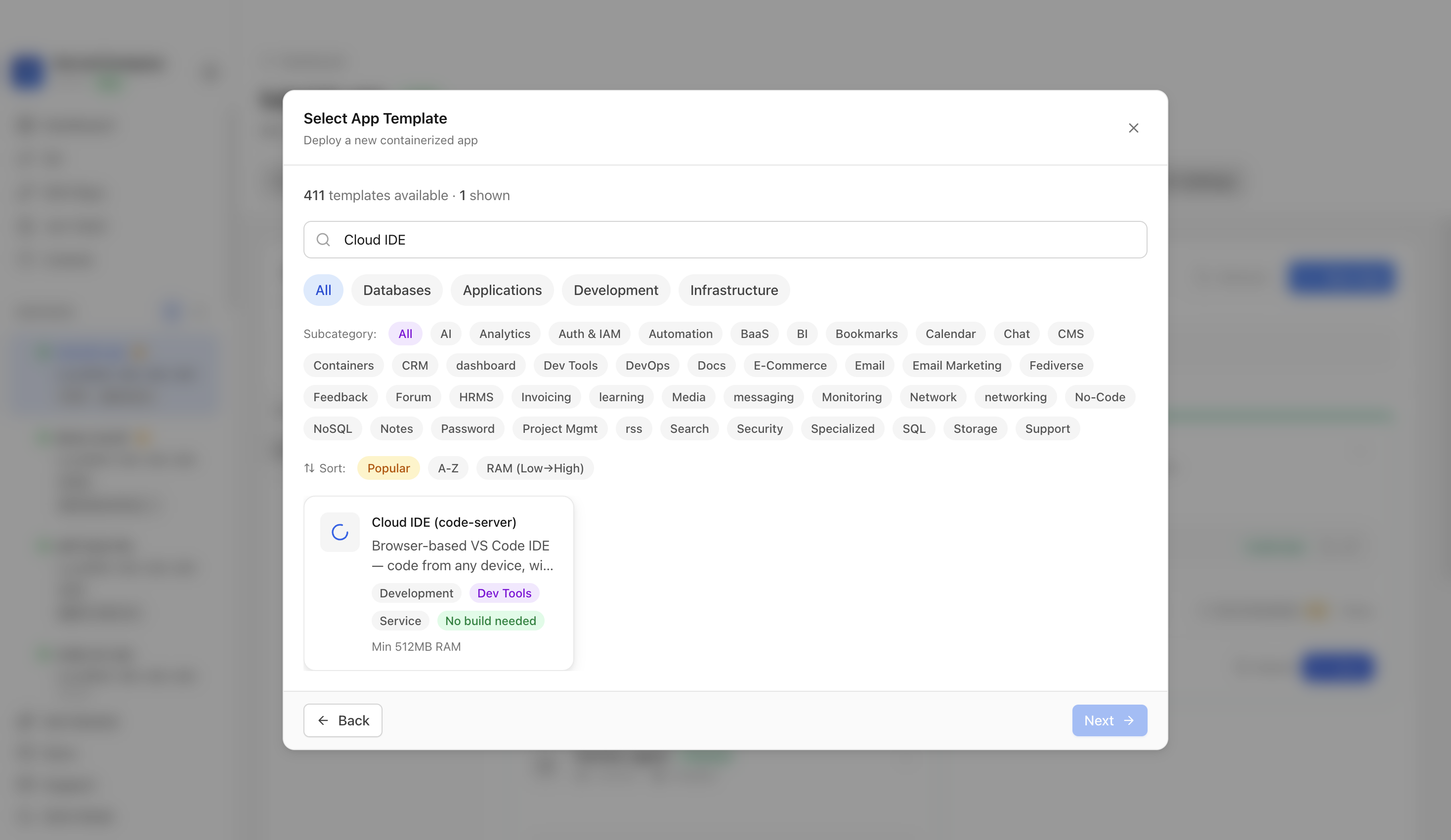The height and width of the screenshot is (840, 1451).
Task: Switch to the Databases category
Action: pyautogui.click(x=397, y=290)
